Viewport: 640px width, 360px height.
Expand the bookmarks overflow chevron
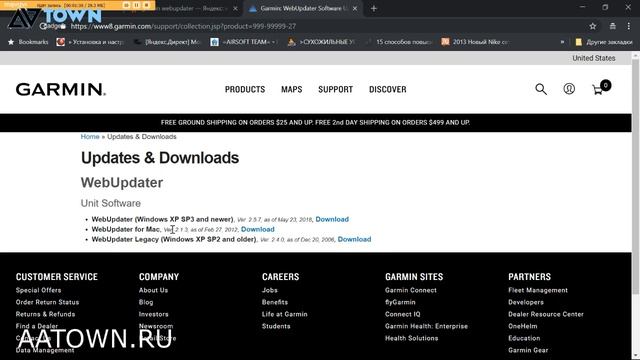click(x=562, y=42)
